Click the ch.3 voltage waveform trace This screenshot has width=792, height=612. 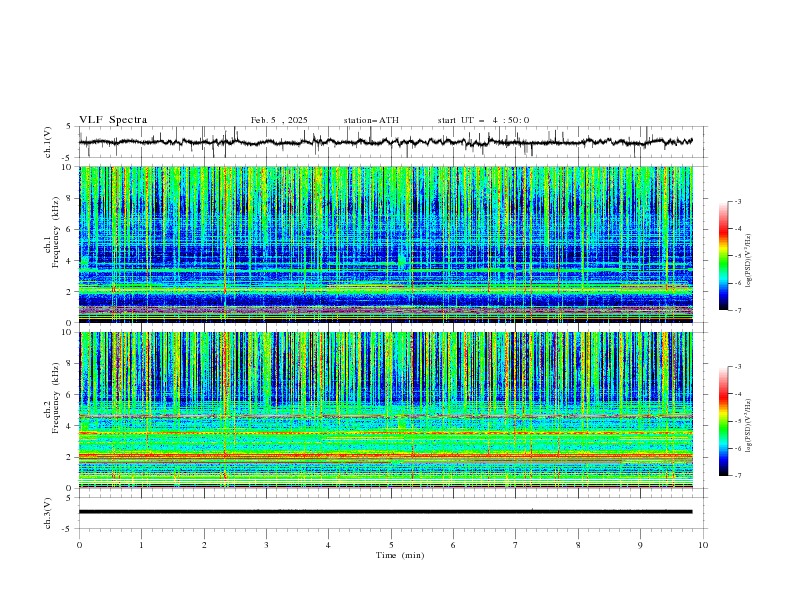(385, 512)
